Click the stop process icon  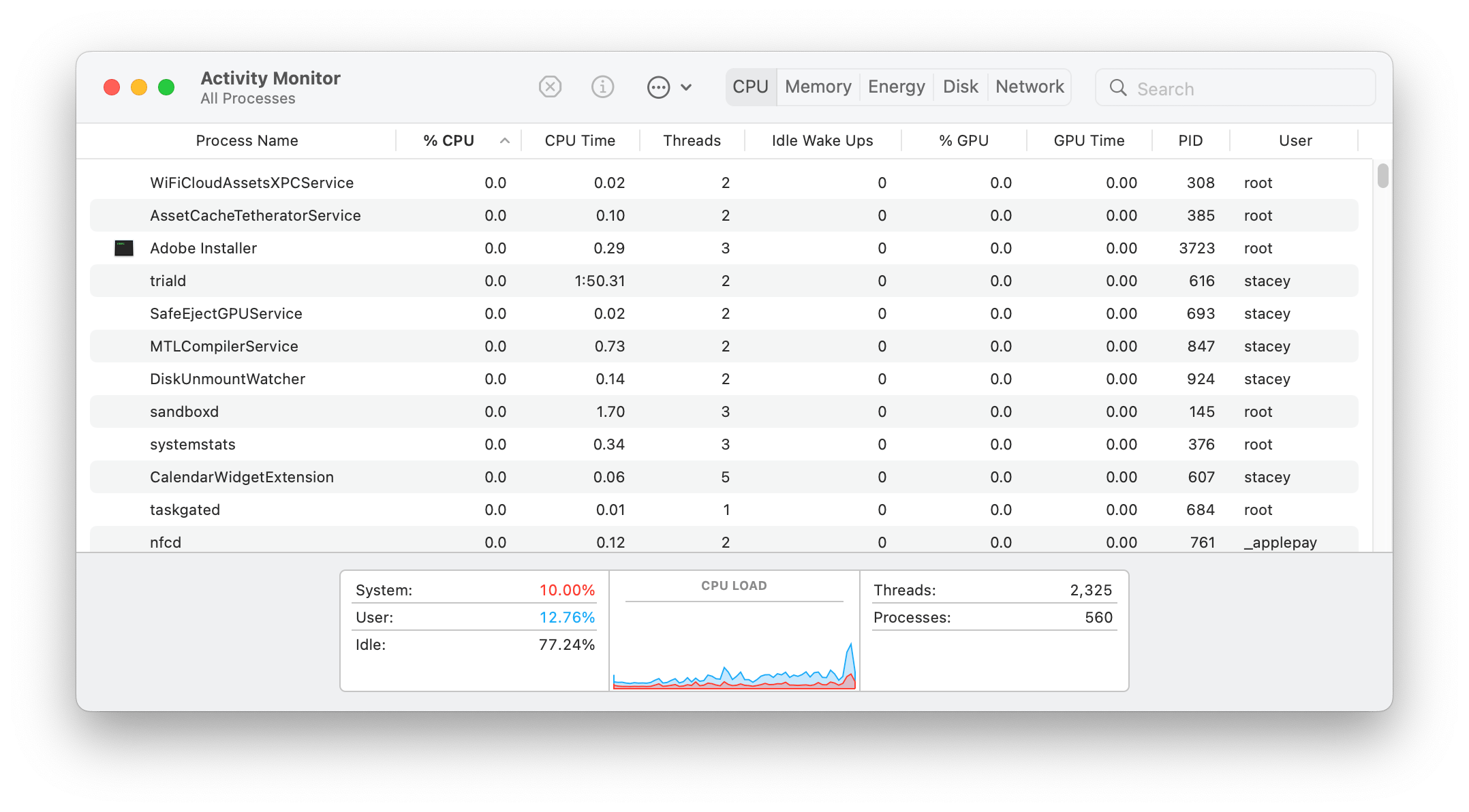point(551,88)
